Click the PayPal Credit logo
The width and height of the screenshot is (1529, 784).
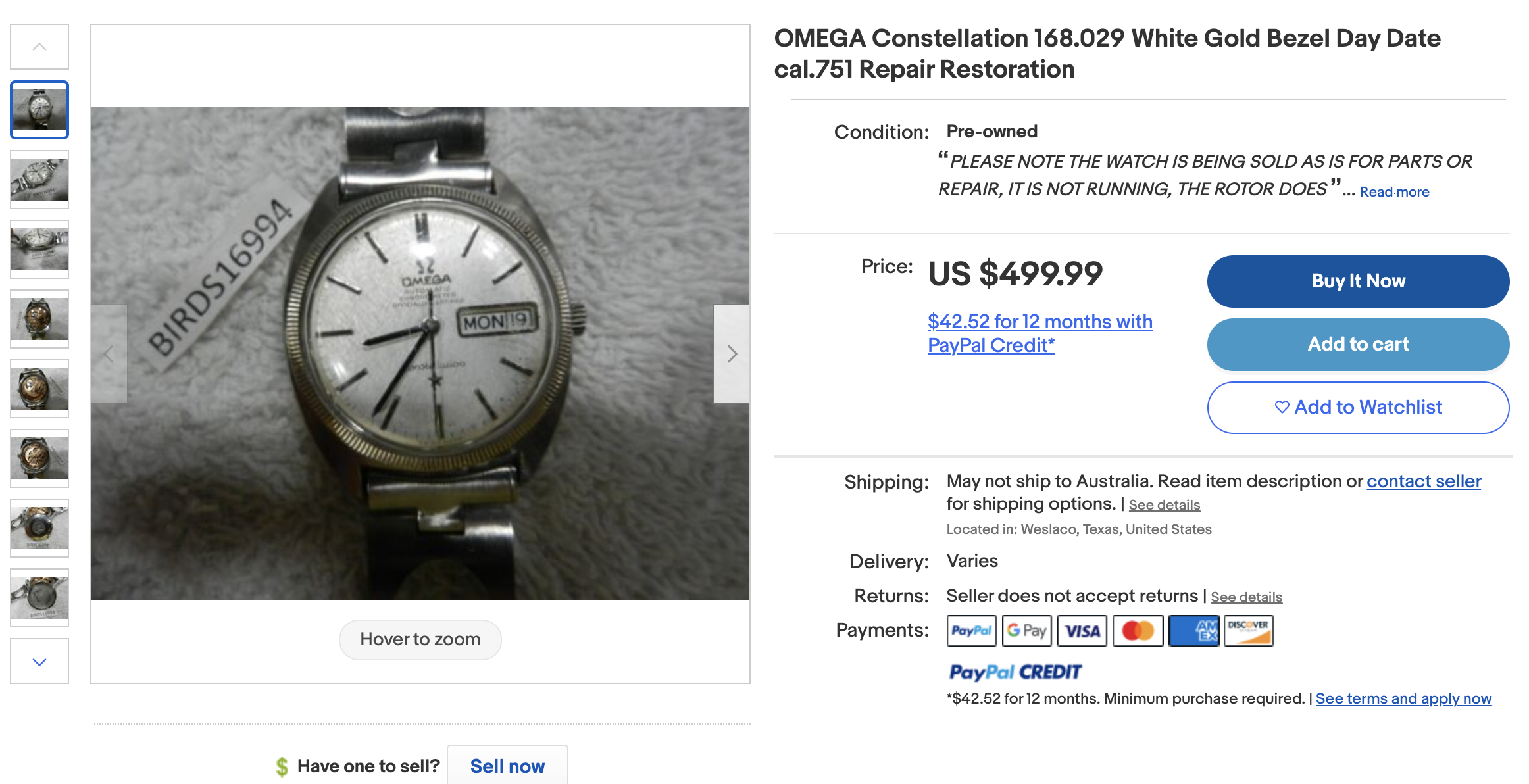coord(1015,672)
